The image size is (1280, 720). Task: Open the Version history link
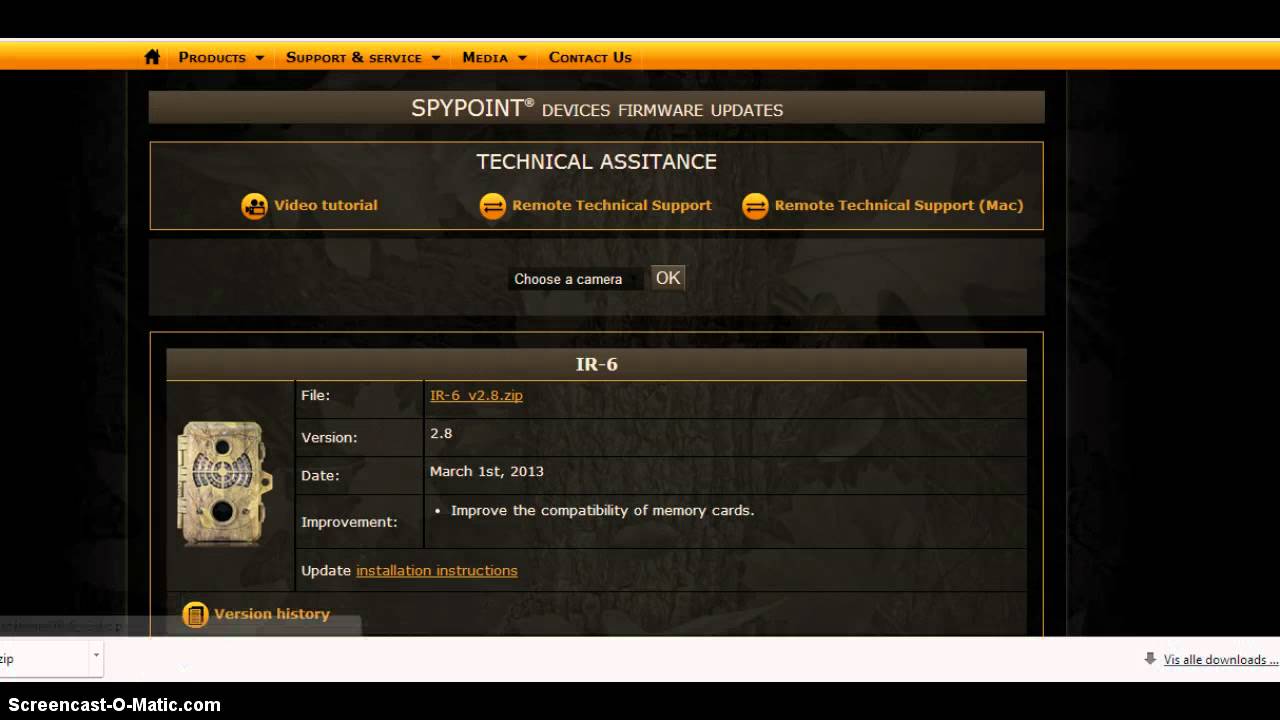[x=272, y=613]
